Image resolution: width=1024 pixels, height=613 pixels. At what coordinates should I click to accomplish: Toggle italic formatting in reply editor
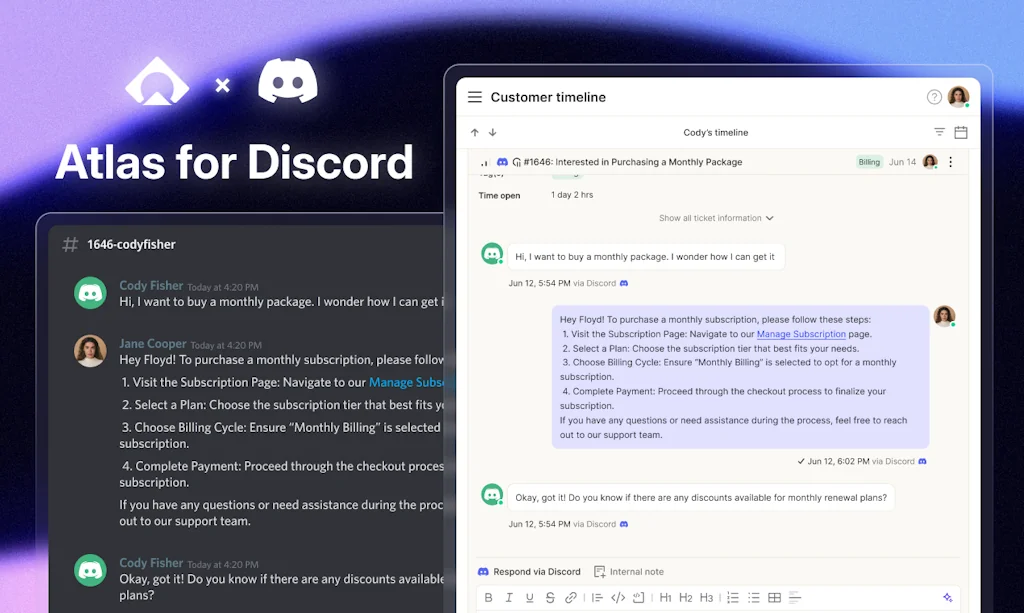[x=509, y=598]
